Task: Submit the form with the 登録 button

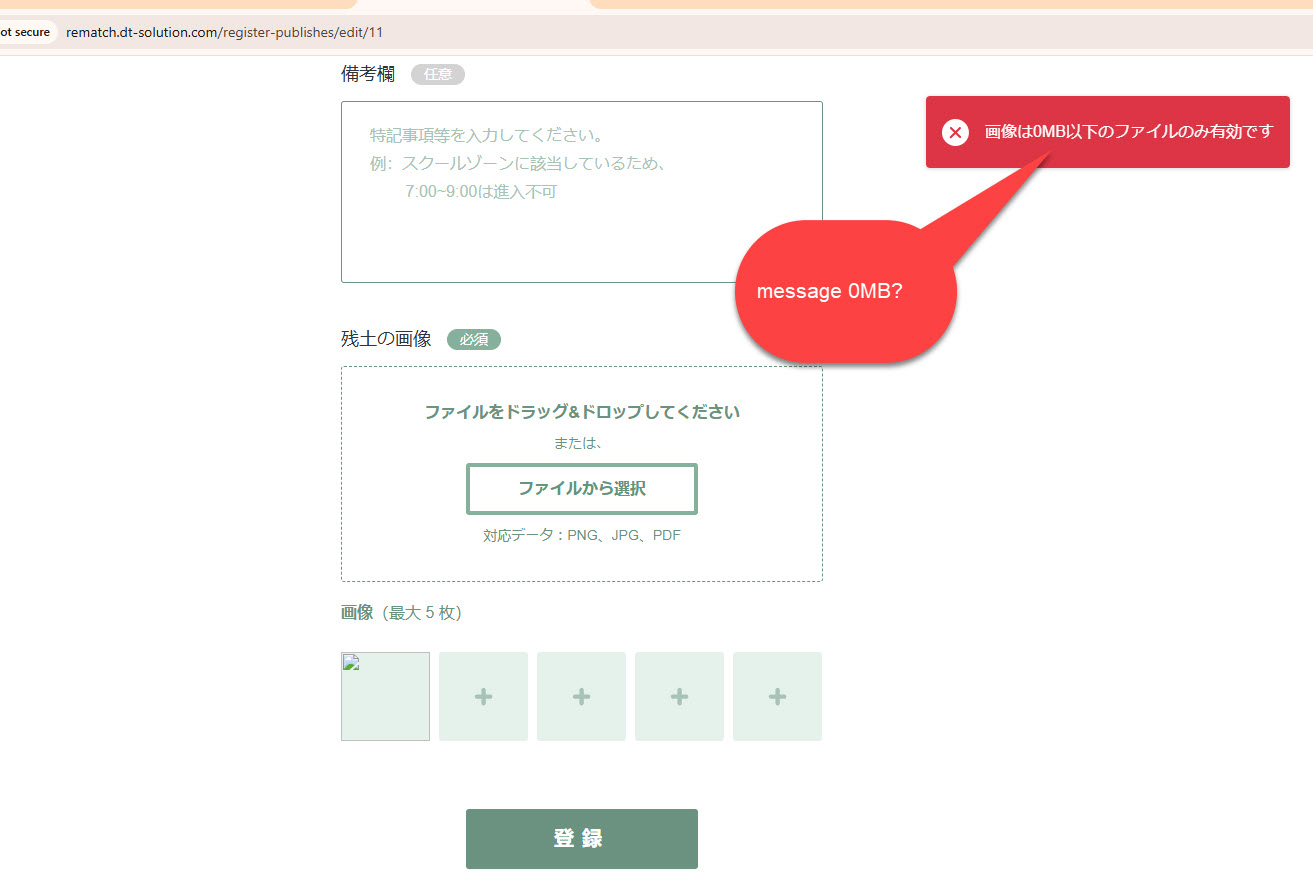Action: tap(581, 839)
